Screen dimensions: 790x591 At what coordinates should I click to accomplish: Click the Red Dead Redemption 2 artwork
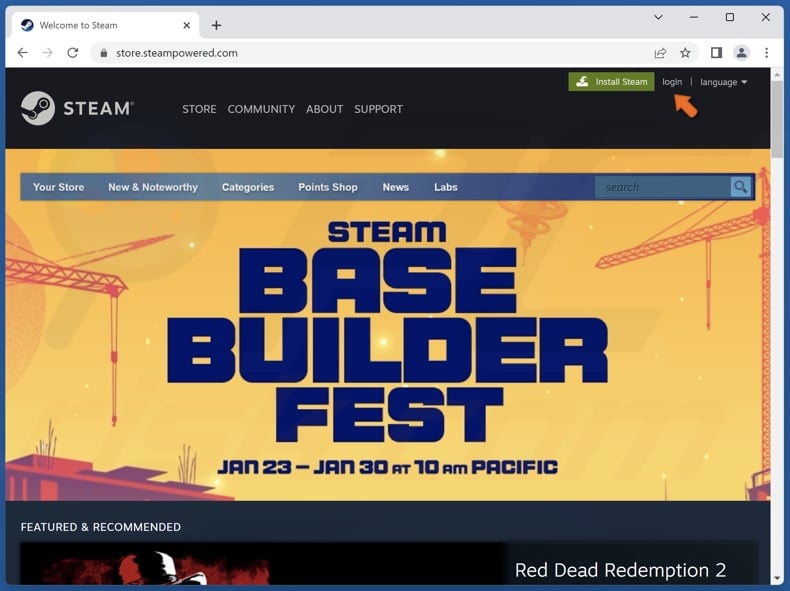pos(262,564)
